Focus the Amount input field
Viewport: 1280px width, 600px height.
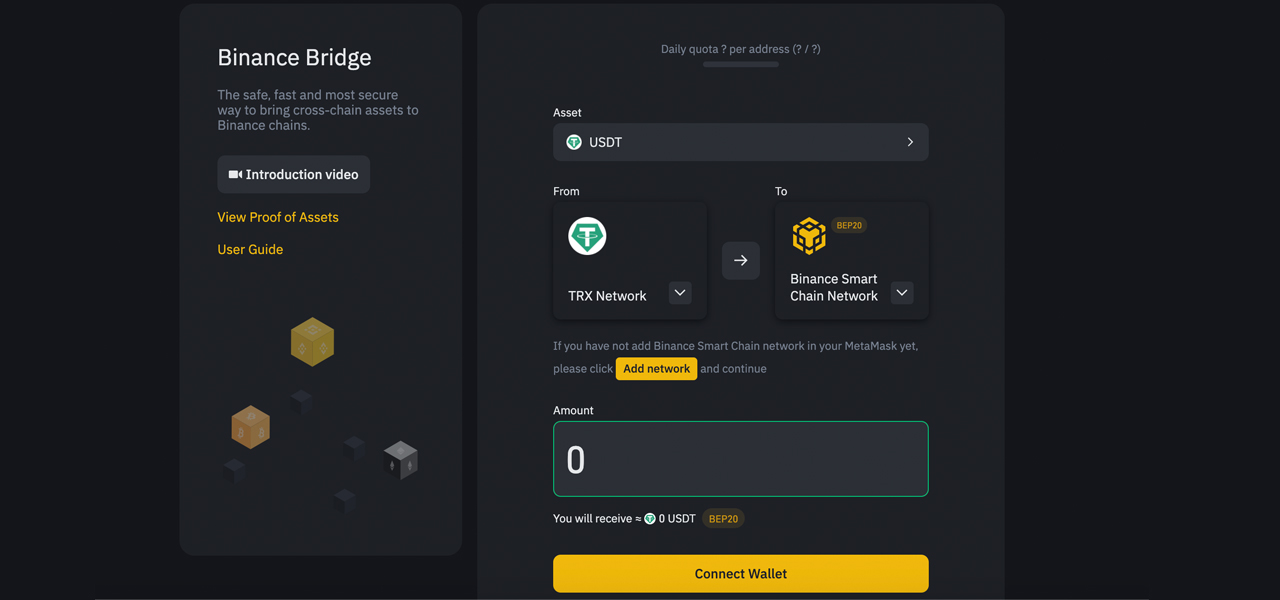740,459
